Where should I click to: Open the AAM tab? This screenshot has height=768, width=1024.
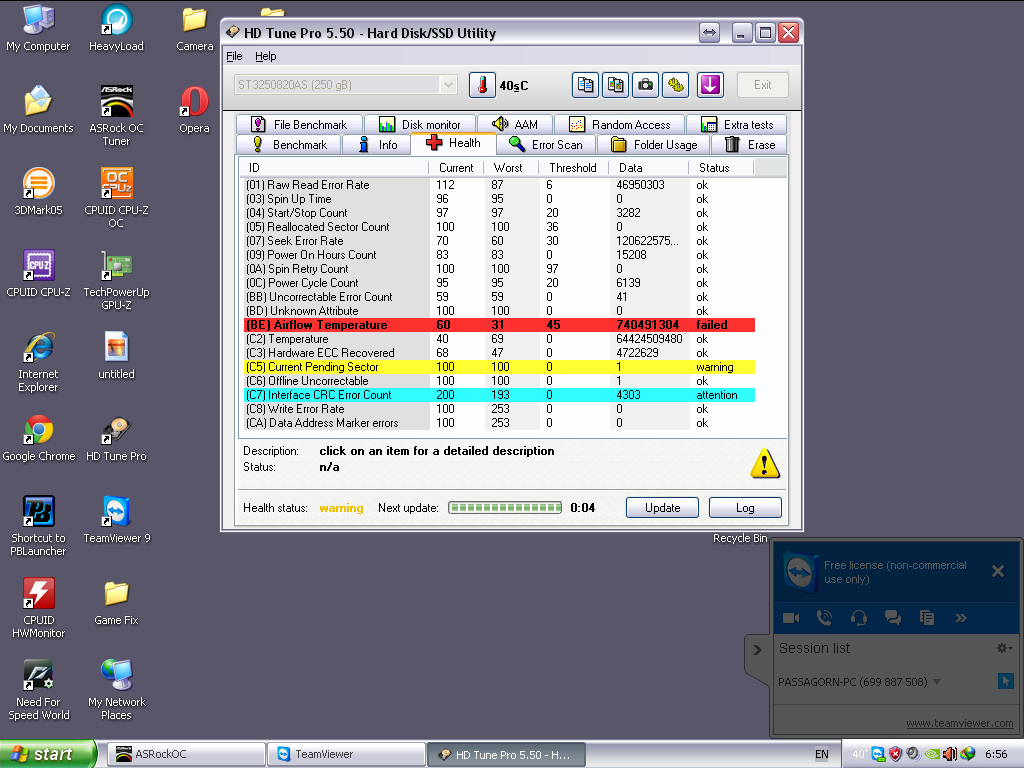[515, 125]
